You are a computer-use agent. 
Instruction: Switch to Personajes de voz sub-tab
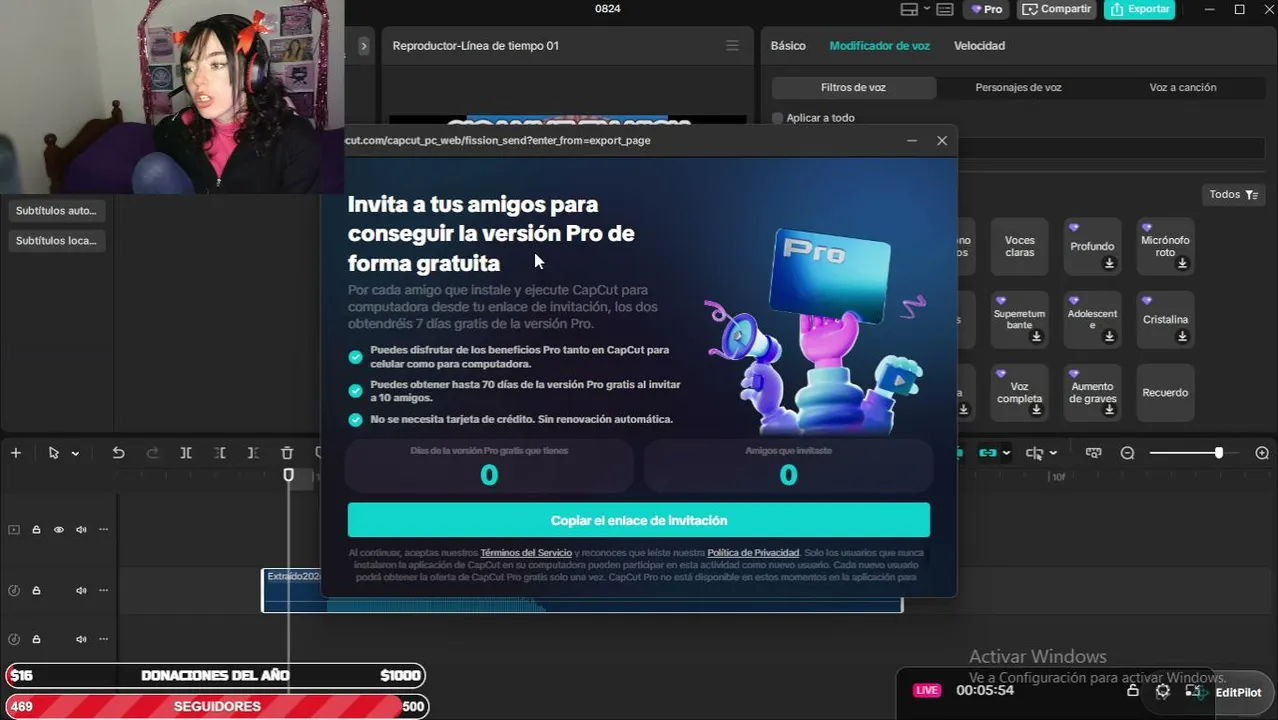tap(1018, 88)
